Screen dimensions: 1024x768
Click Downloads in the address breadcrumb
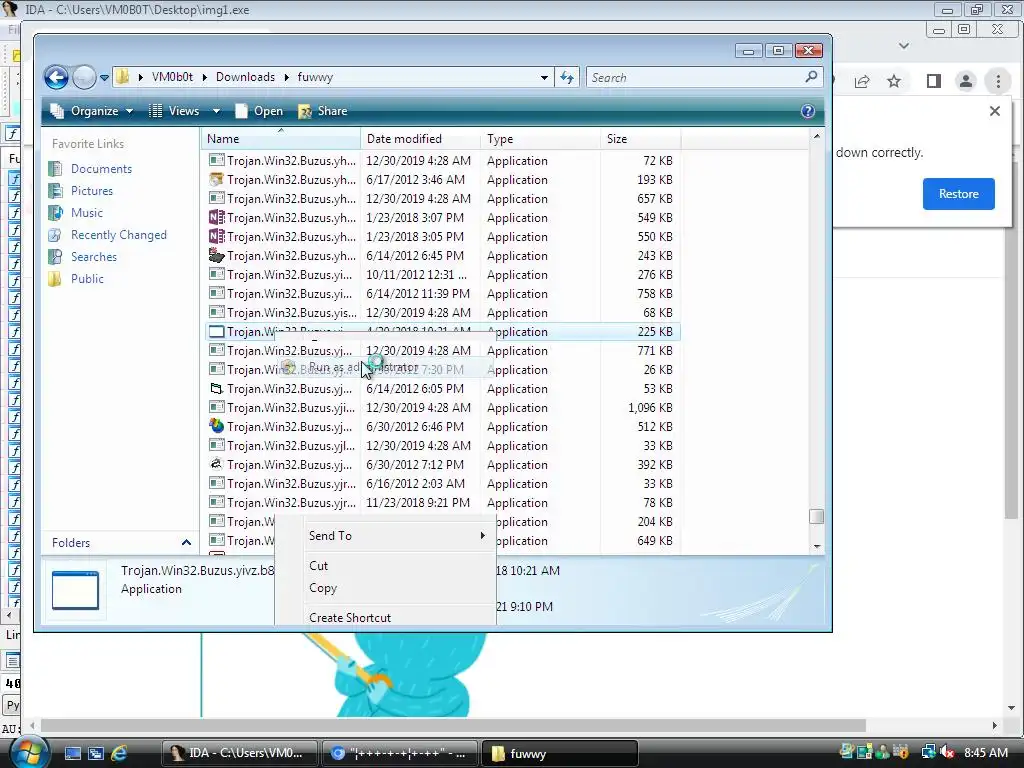[x=246, y=77]
